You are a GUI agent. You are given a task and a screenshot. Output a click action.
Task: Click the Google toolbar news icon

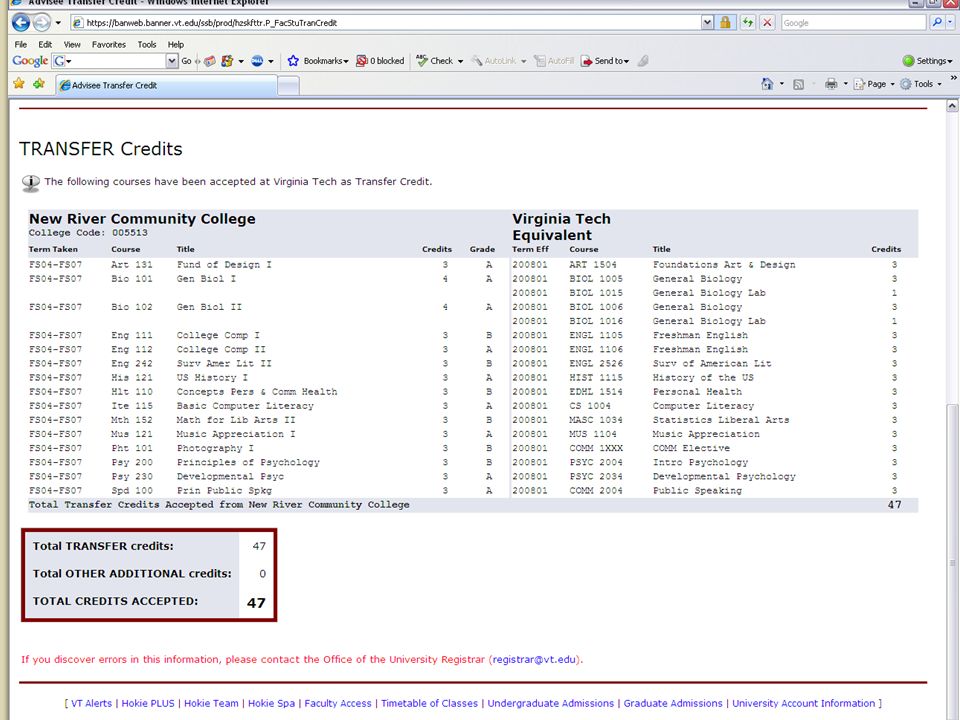click(x=210, y=61)
